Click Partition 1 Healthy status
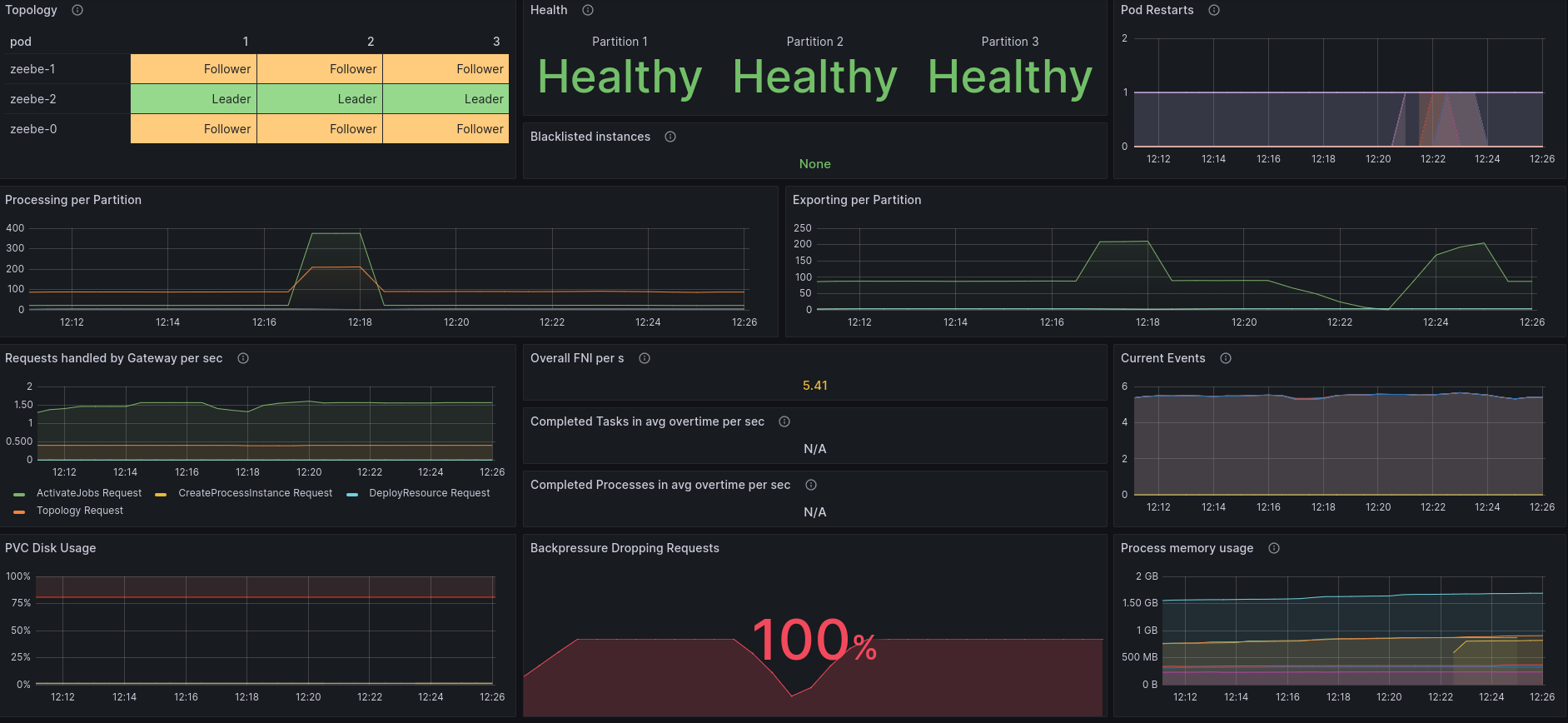Viewport: 1568px width, 723px height. coord(620,78)
